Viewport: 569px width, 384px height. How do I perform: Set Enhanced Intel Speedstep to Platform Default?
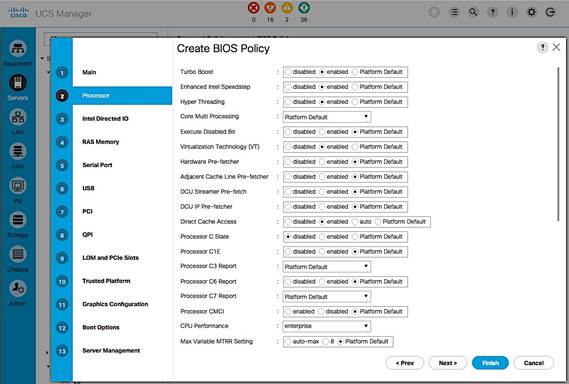tap(355, 87)
